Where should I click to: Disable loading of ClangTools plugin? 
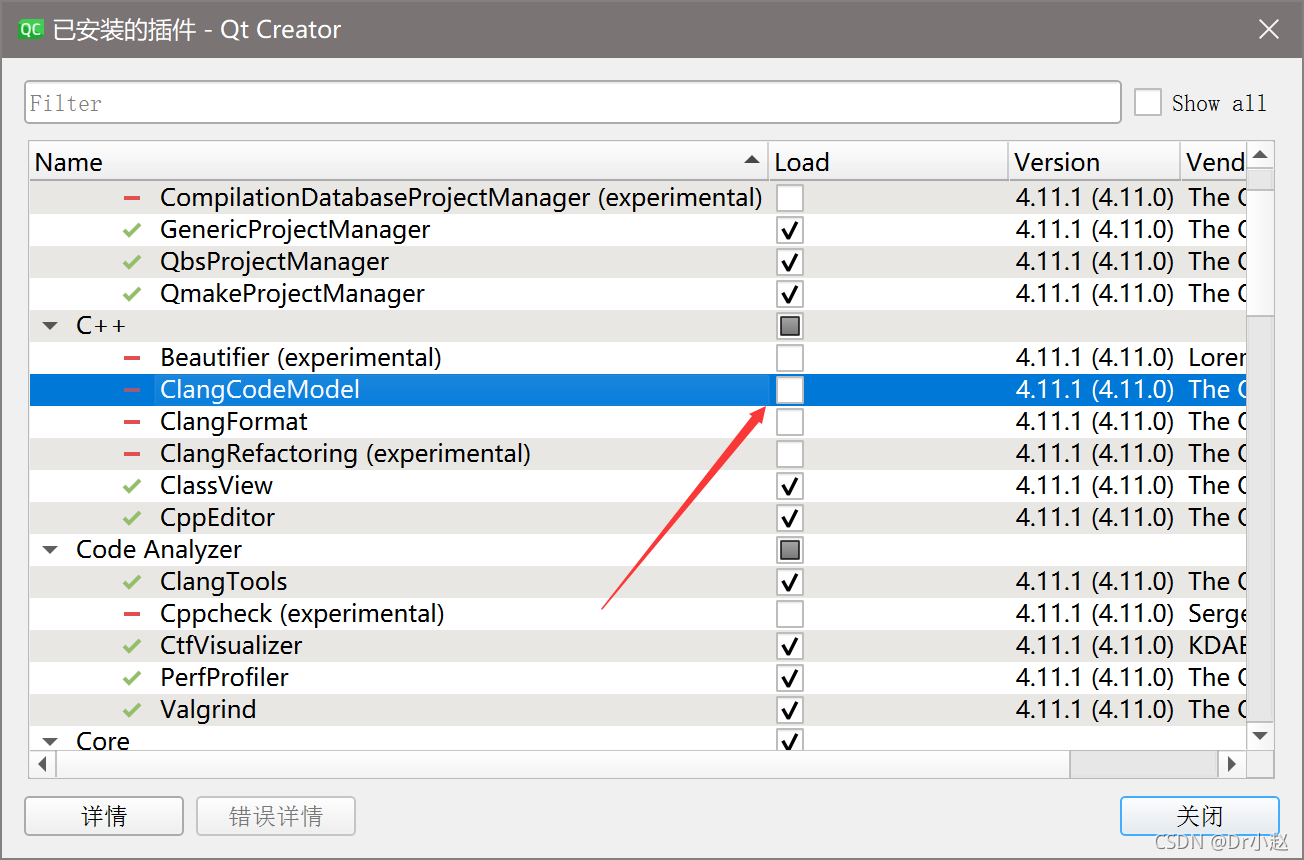click(790, 582)
